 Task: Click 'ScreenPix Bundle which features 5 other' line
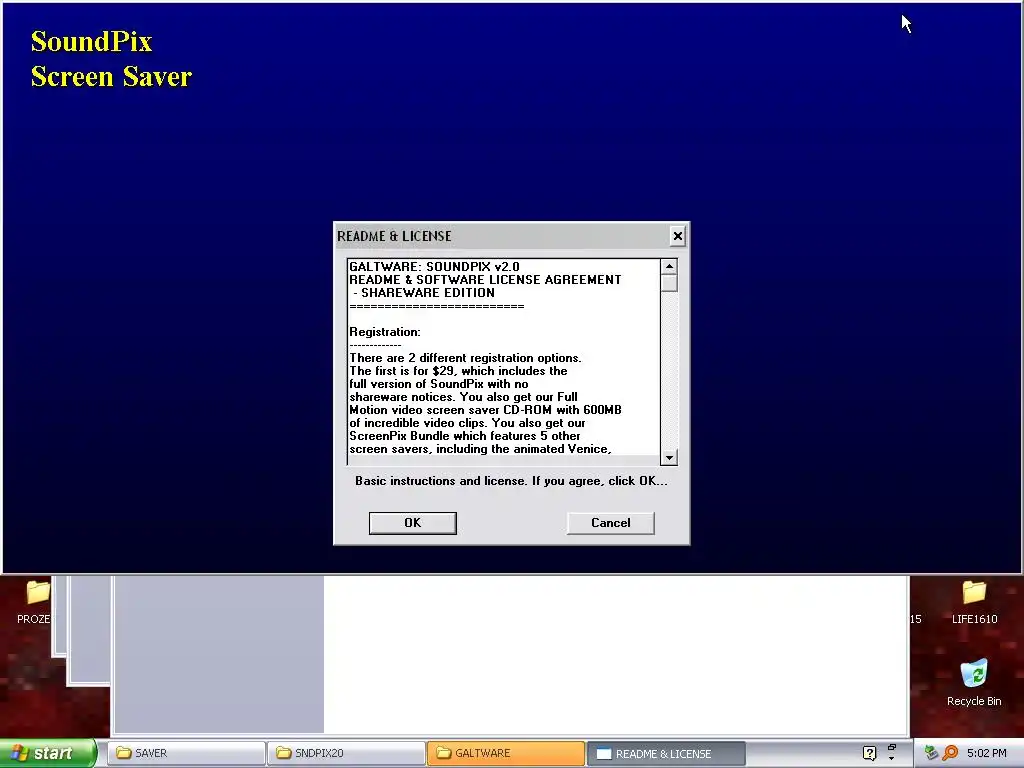point(464,436)
